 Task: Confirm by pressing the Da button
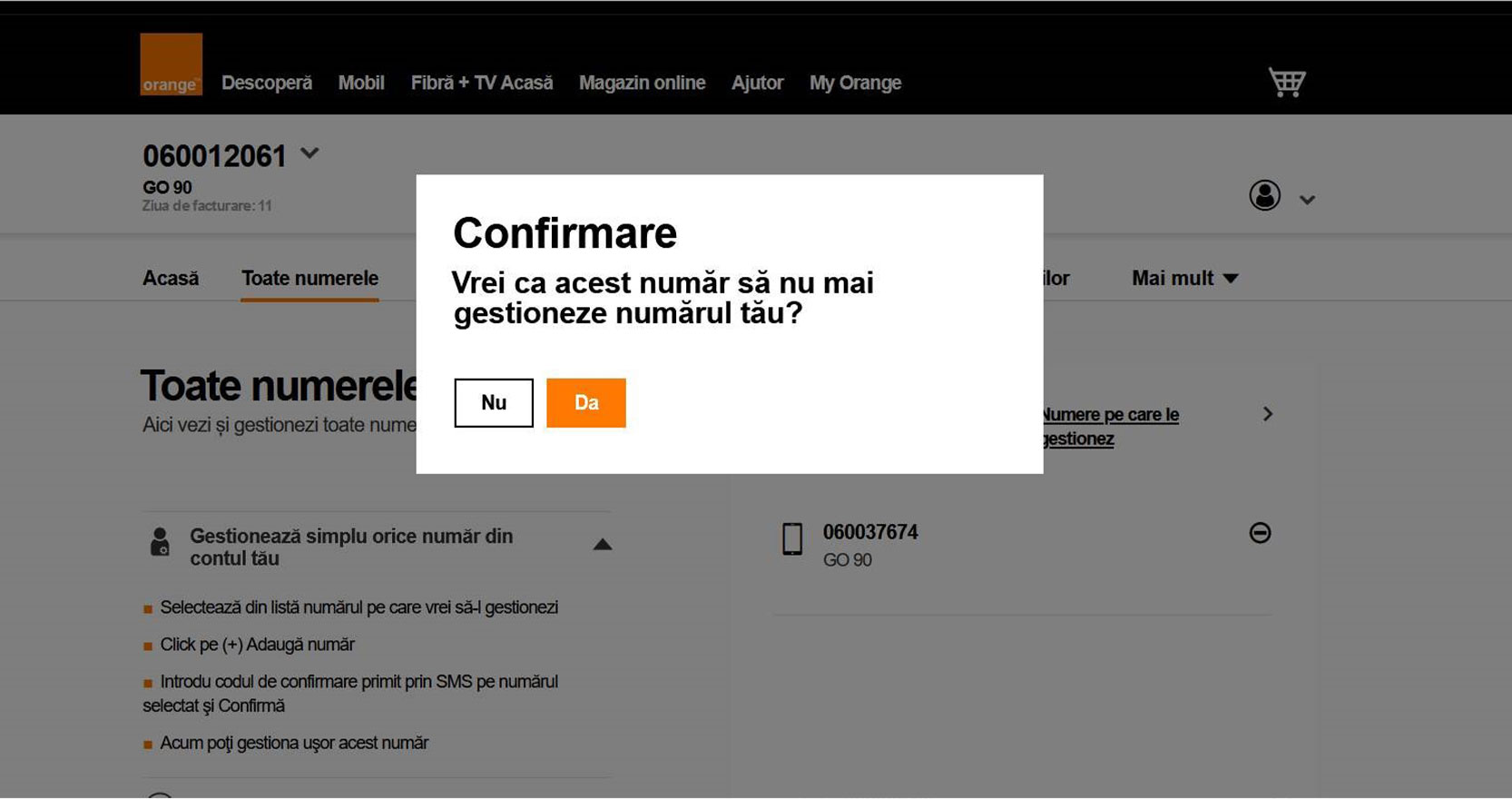pyautogui.click(x=585, y=403)
